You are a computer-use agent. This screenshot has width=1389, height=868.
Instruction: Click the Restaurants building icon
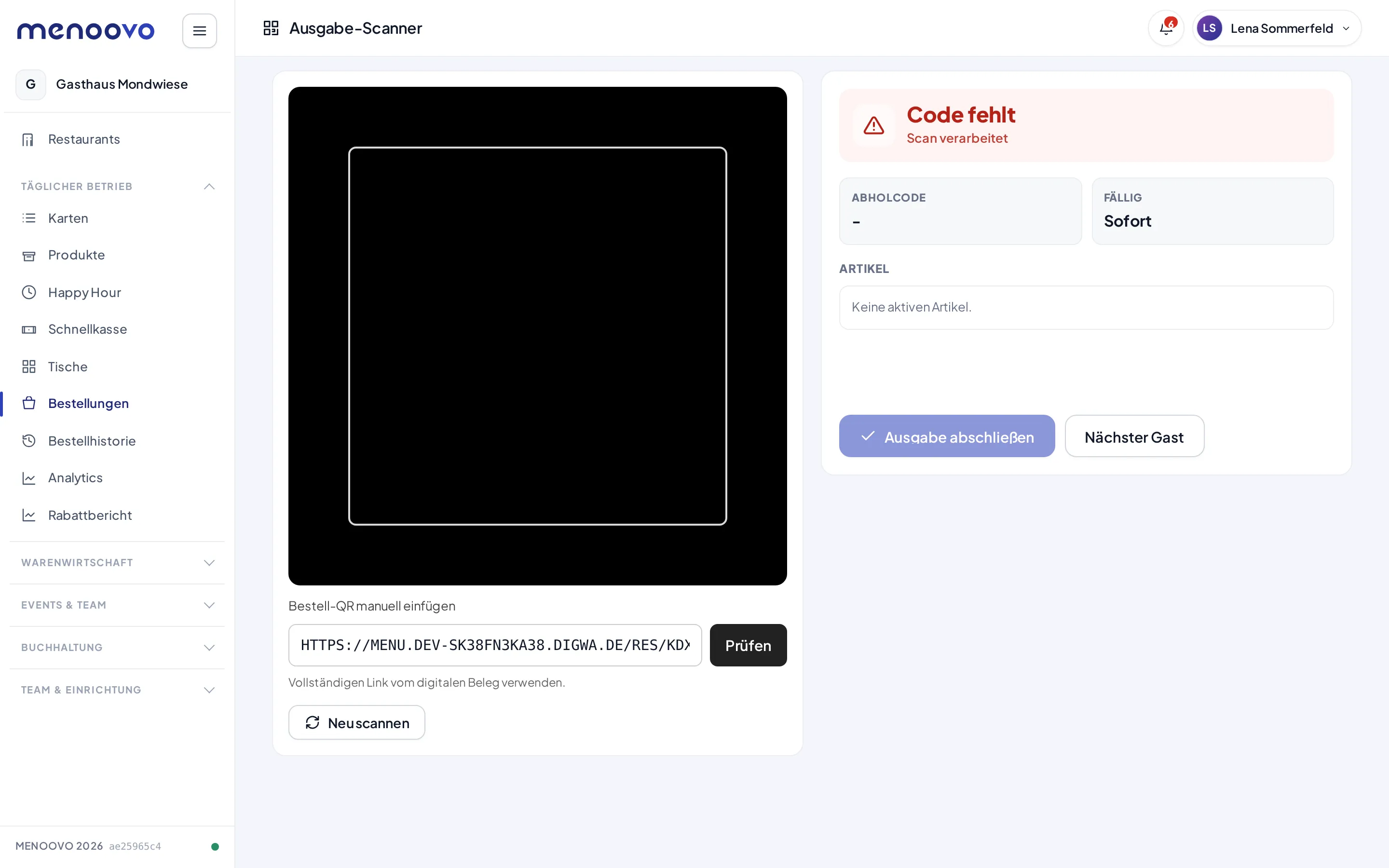pyautogui.click(x=28, y=139)
